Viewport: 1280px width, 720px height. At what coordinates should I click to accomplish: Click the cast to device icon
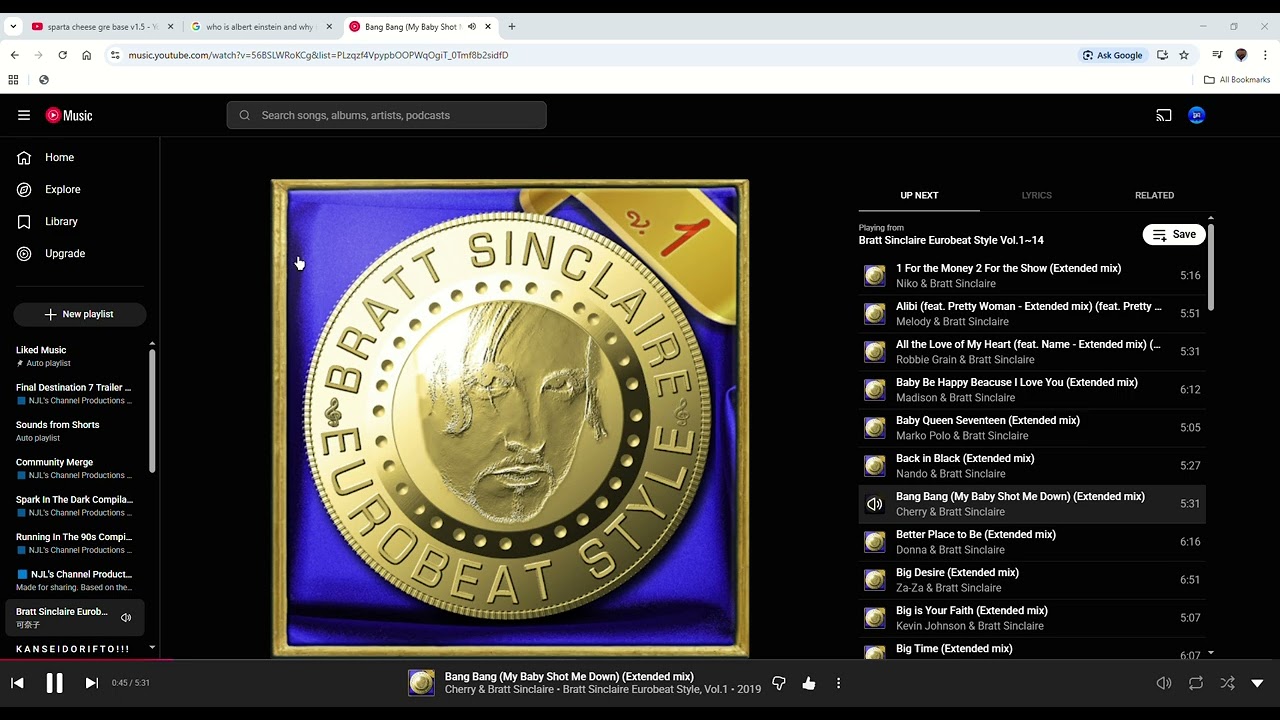click(1164, 115)
